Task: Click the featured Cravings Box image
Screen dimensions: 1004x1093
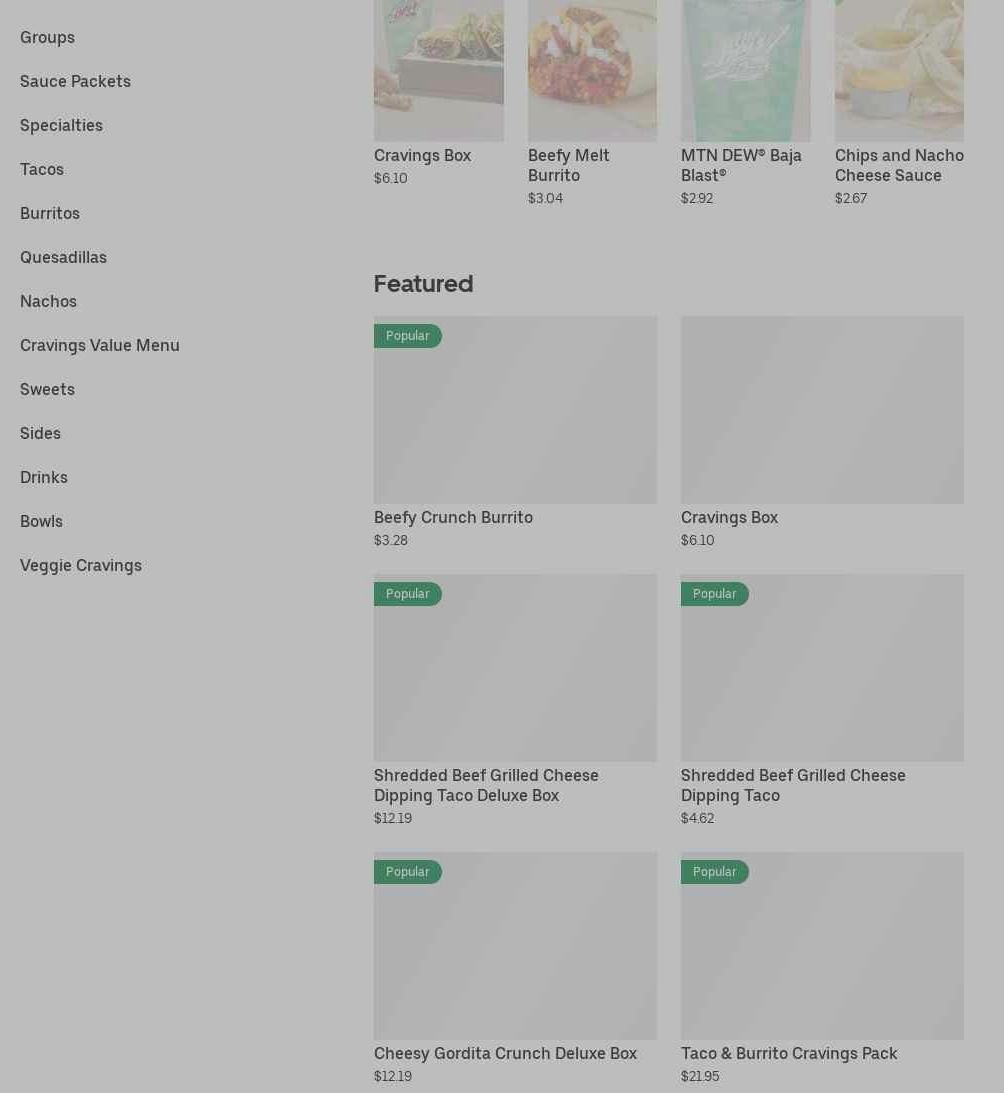Action: tap(823, 410)
